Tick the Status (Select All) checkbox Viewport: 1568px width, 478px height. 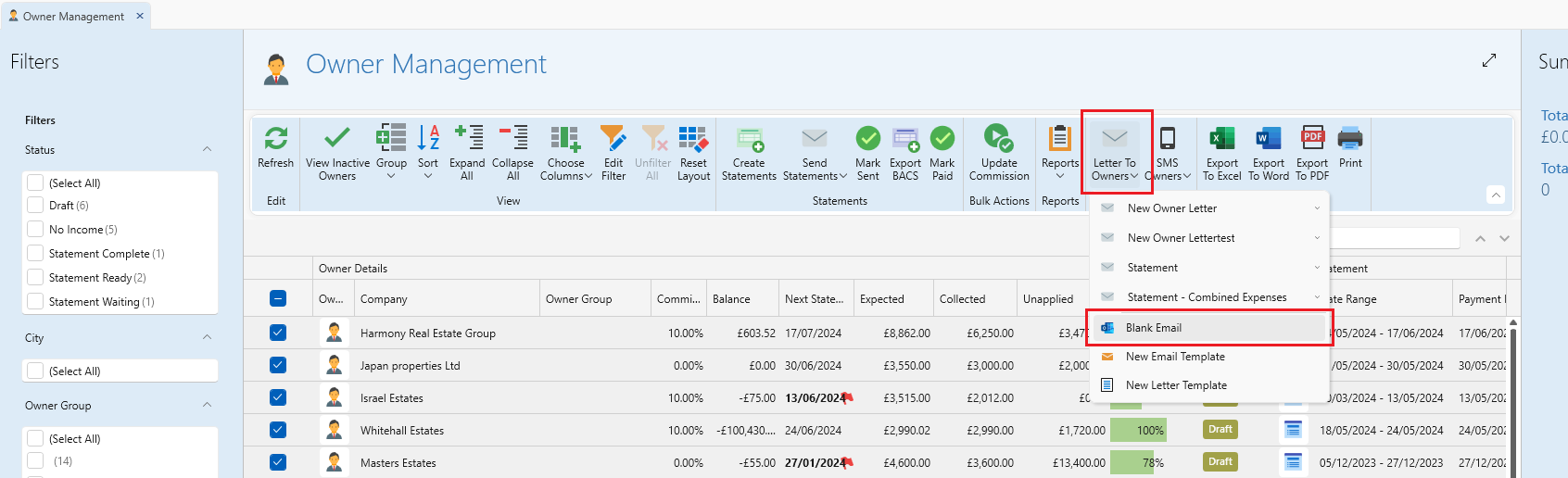point(35,182)
